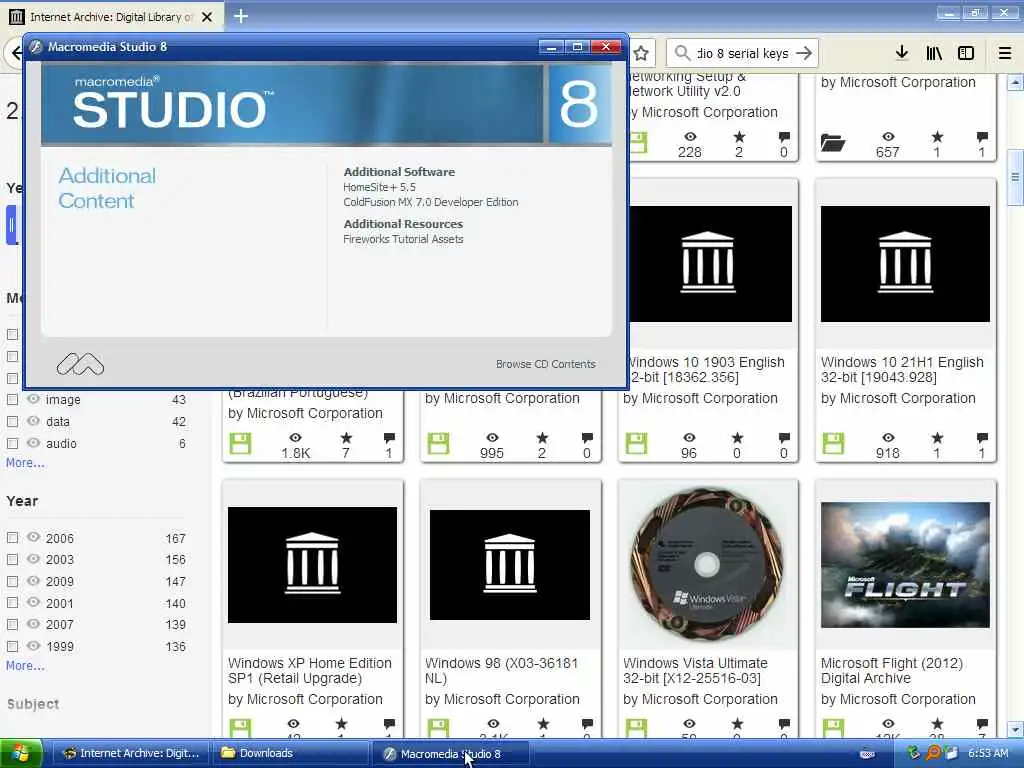Open Windows XP Home Edition SP1 title link

point(310,671)
